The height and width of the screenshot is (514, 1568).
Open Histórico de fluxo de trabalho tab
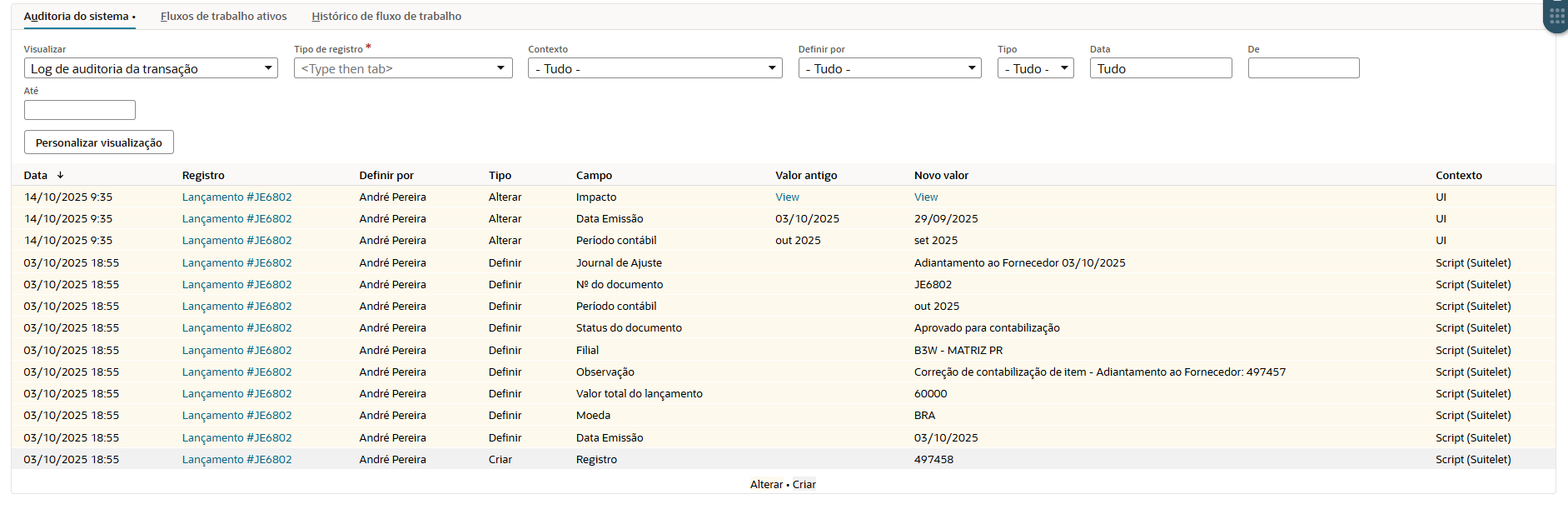tap(386, 17)
